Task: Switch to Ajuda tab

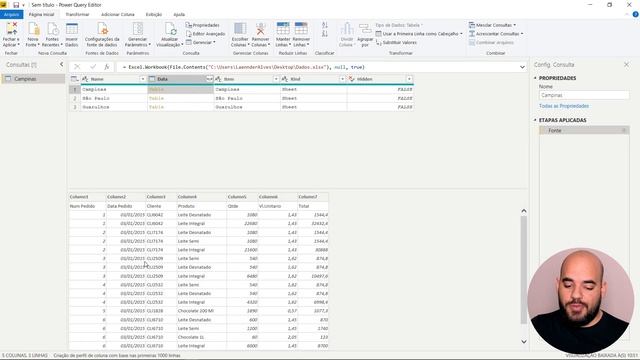Action: 179,14
